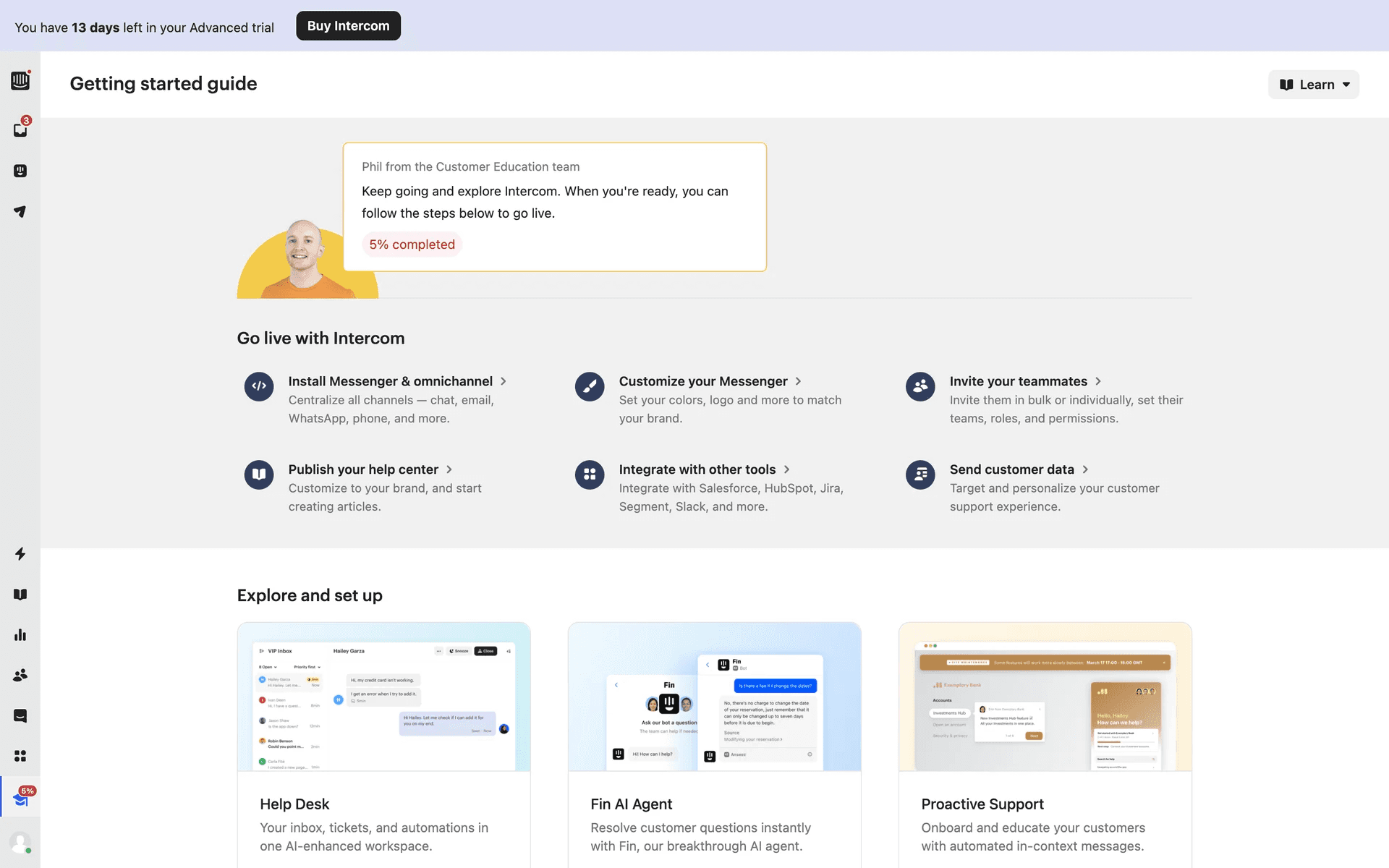Image resolution: width=1389 pixels, height=868 pixels.
Task: Open Reports bar chart sidebar icon
Action: pyautogui.click(x=20, y=634)
